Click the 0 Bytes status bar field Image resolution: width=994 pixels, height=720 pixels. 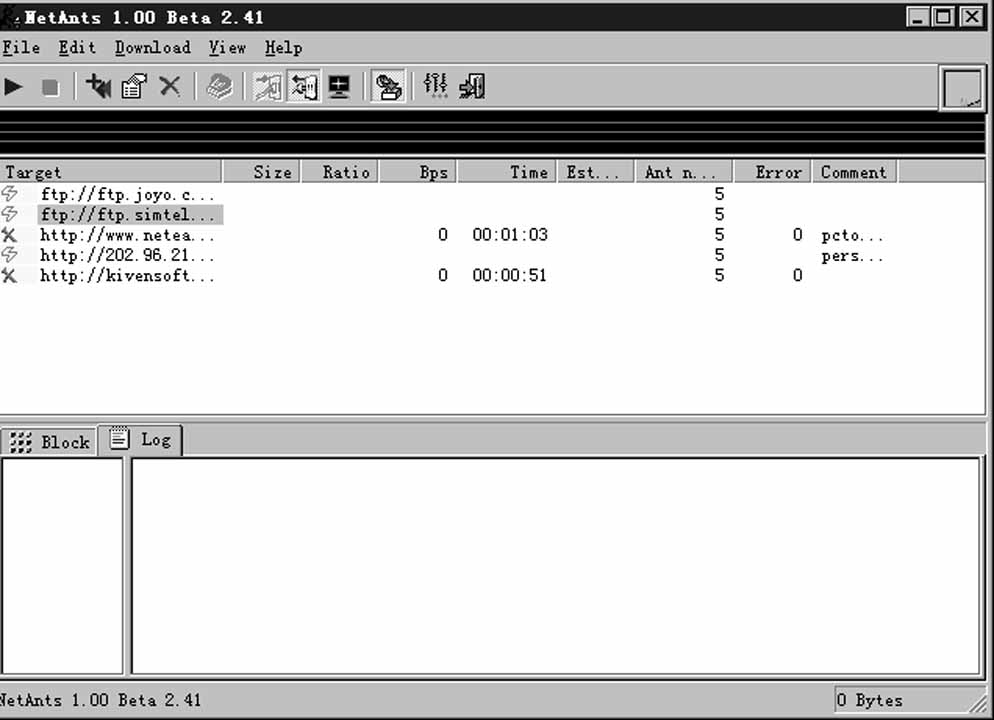[910, 700]
